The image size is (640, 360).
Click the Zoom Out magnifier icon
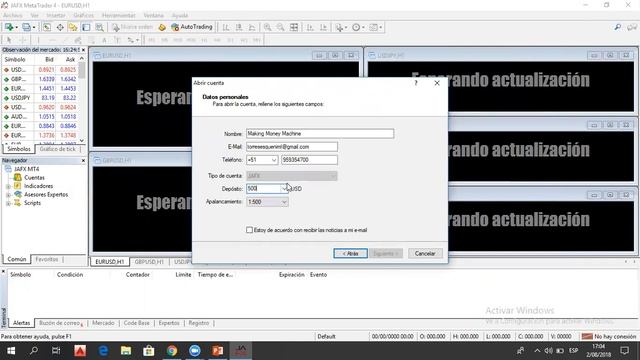click(x=280, y=27)
